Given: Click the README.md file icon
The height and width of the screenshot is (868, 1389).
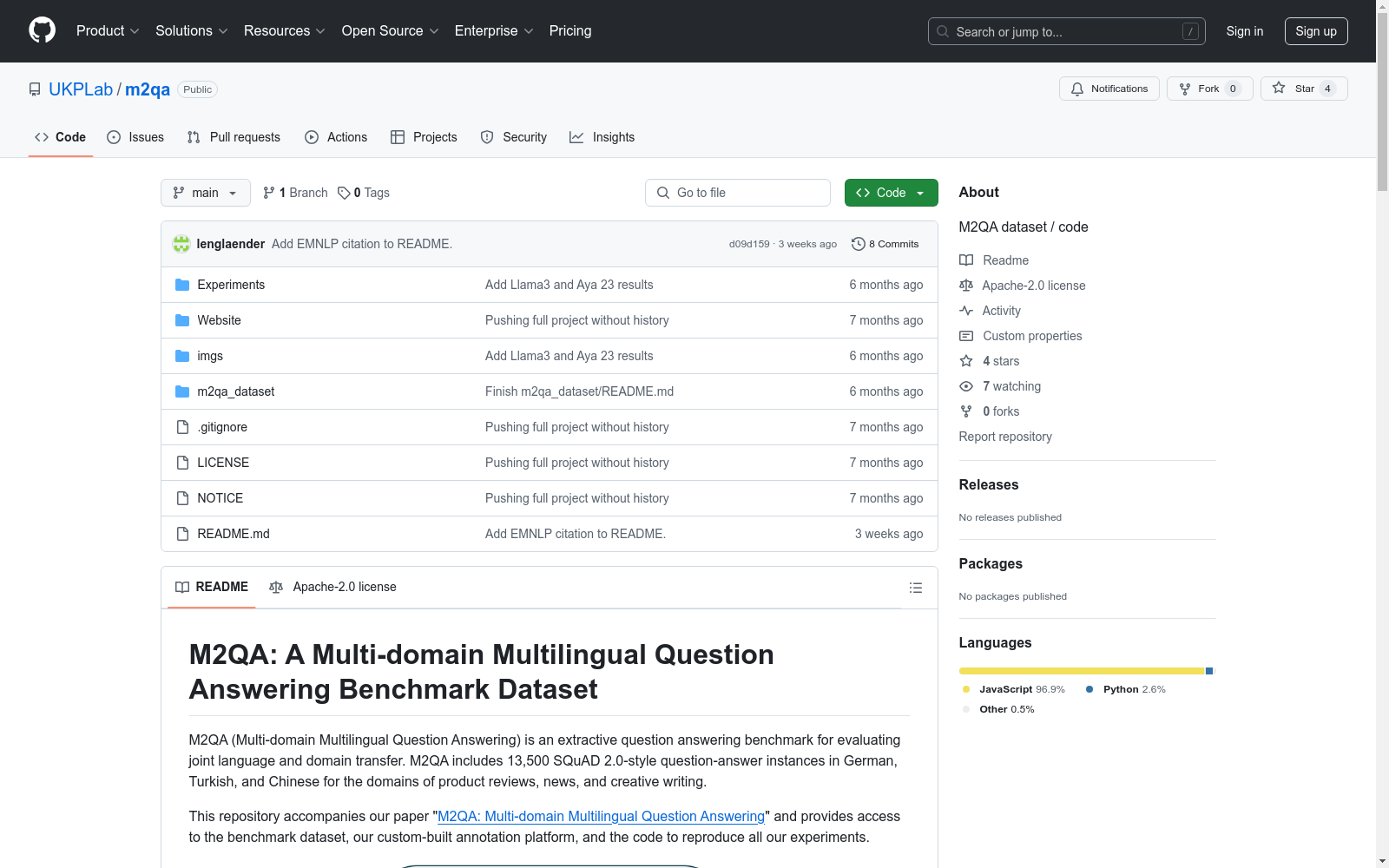Looking at the screenshot, I should [182, 534].
